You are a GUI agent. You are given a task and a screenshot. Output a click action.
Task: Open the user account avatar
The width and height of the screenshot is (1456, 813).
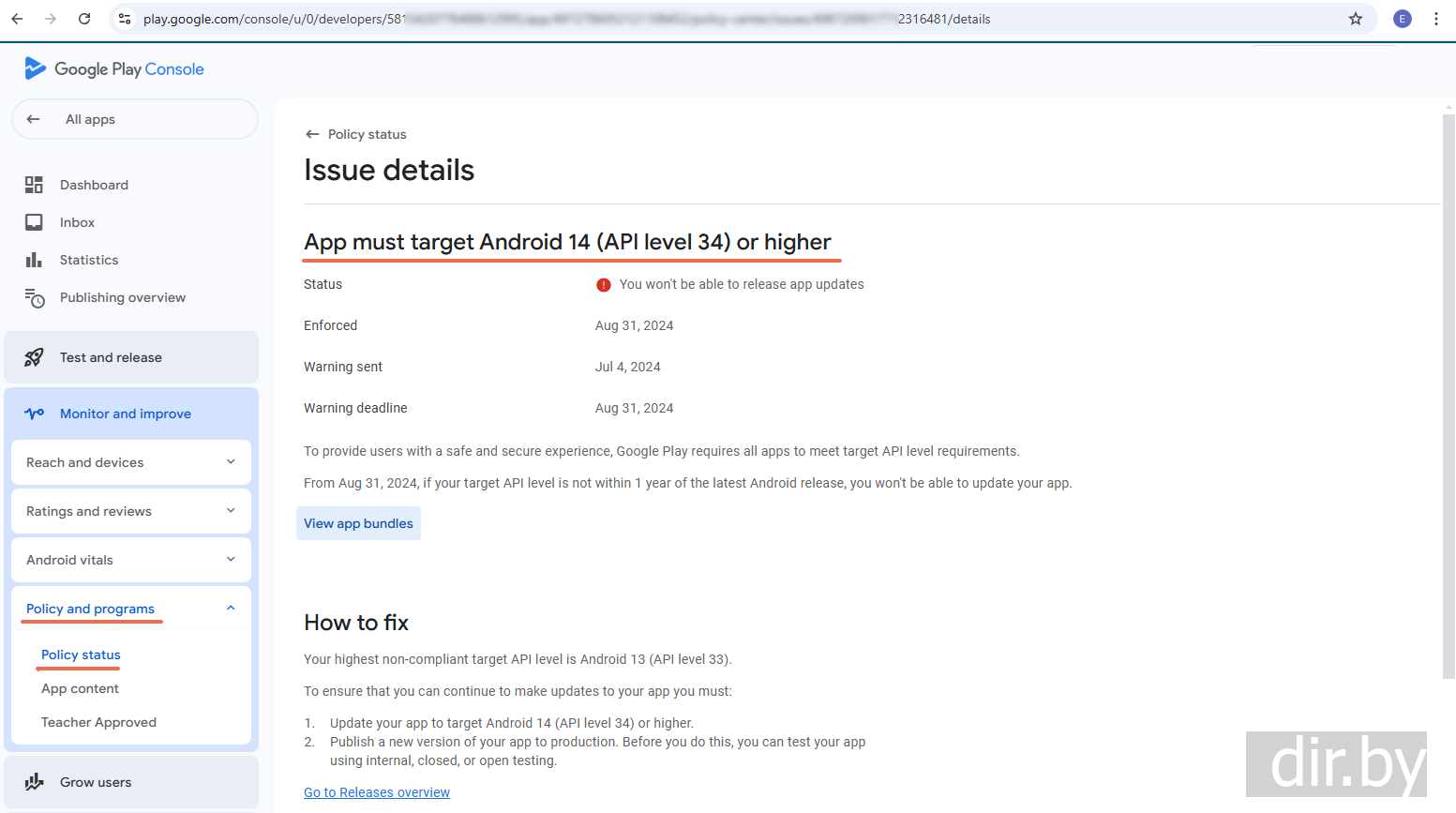[x=1402, y=19]
